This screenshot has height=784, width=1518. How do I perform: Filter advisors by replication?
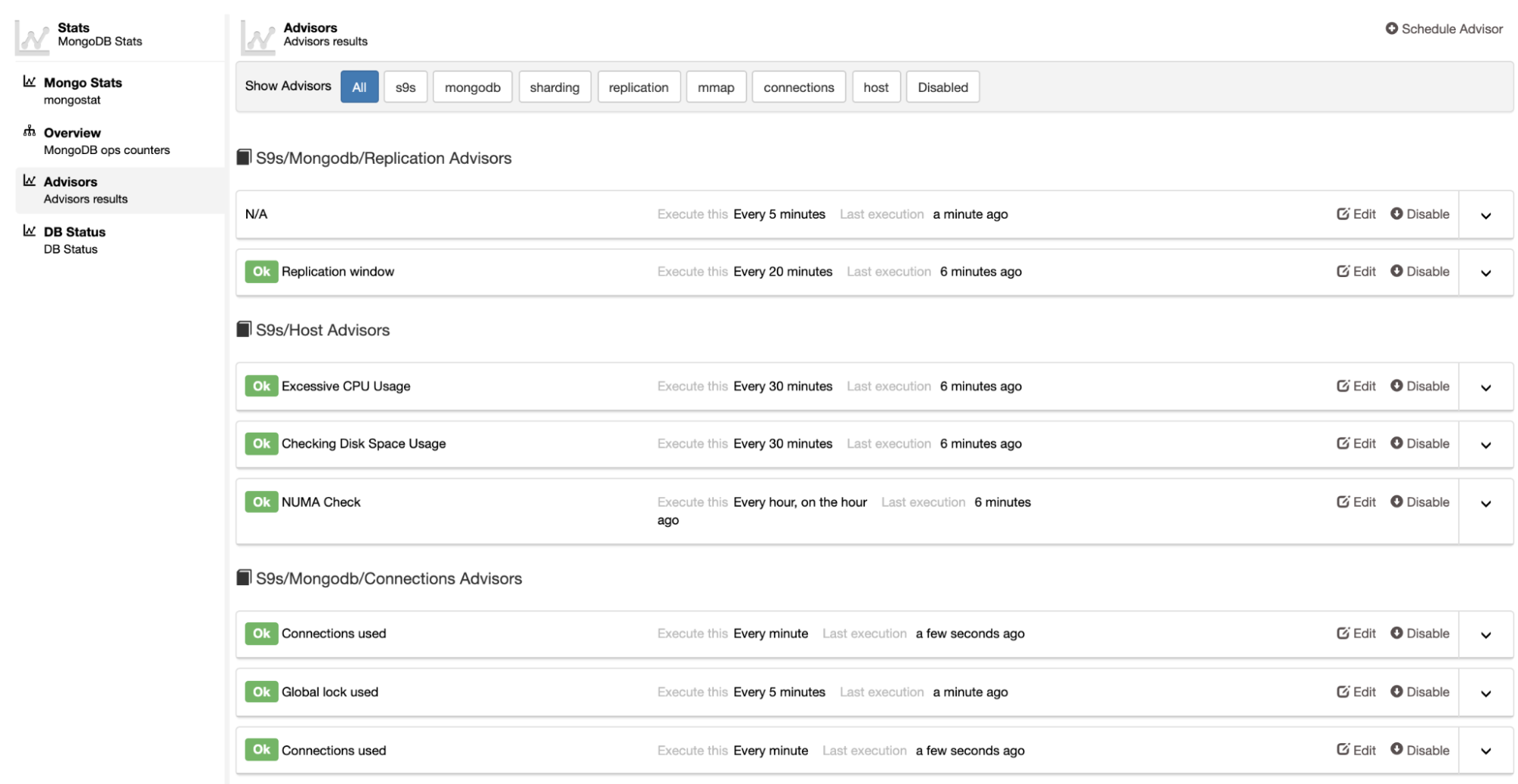pos(639,87)
